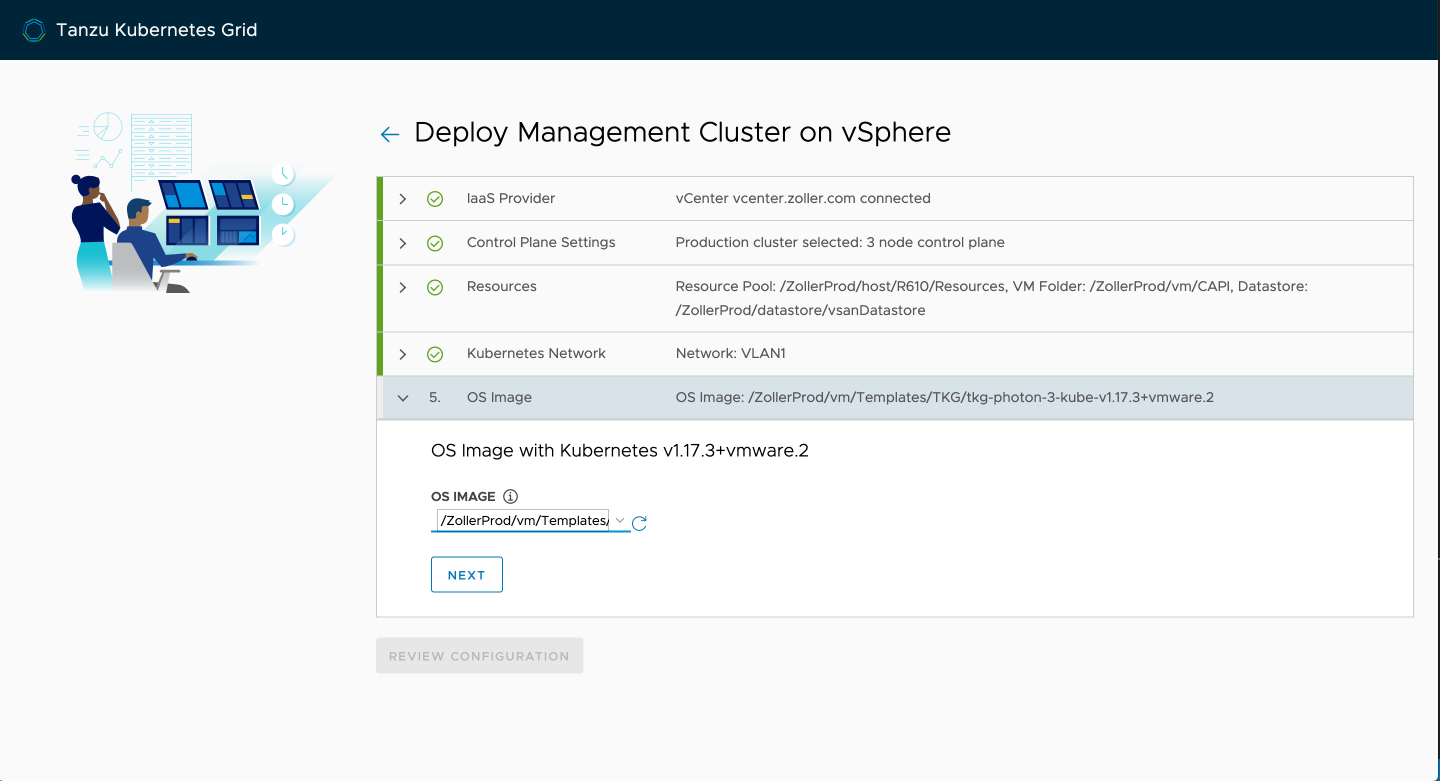Click the Review Configuration button
Viewport: 1440px width, 781px height.
479,656
